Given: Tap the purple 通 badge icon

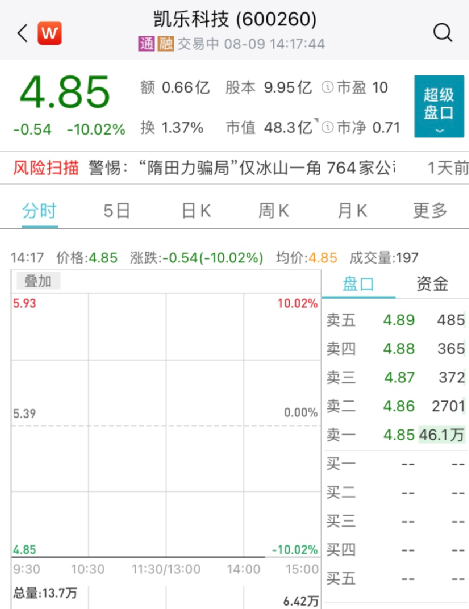Looking at the screenshot, I should [x=146, y=44].
